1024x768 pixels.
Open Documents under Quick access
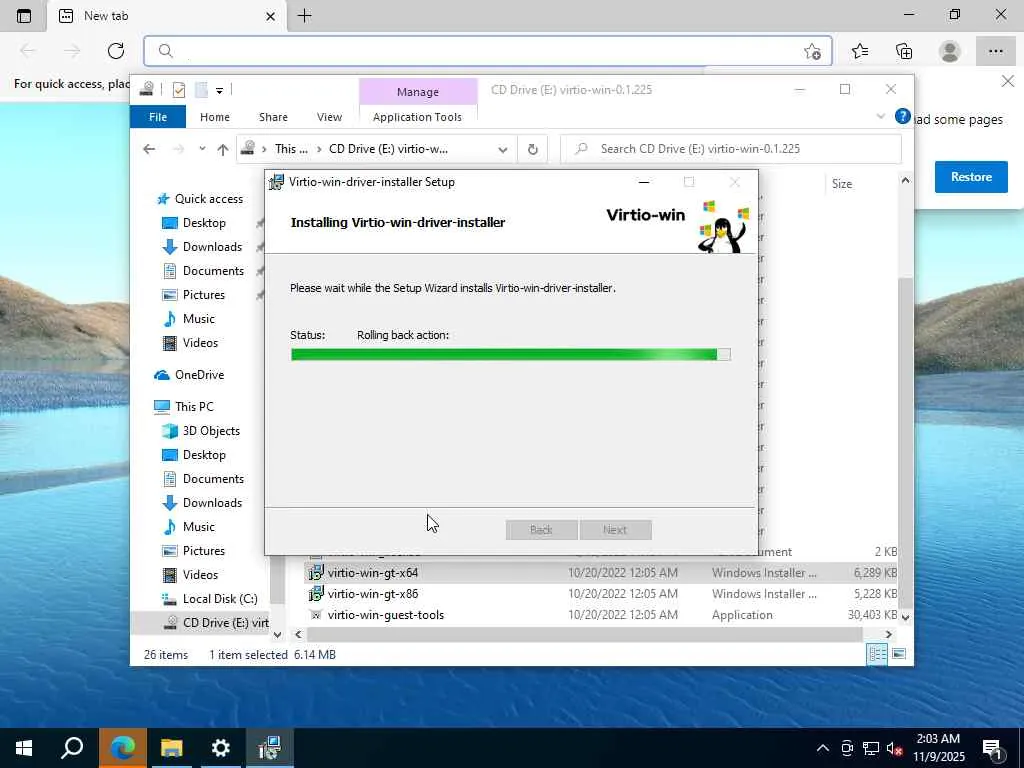[213, 271]
